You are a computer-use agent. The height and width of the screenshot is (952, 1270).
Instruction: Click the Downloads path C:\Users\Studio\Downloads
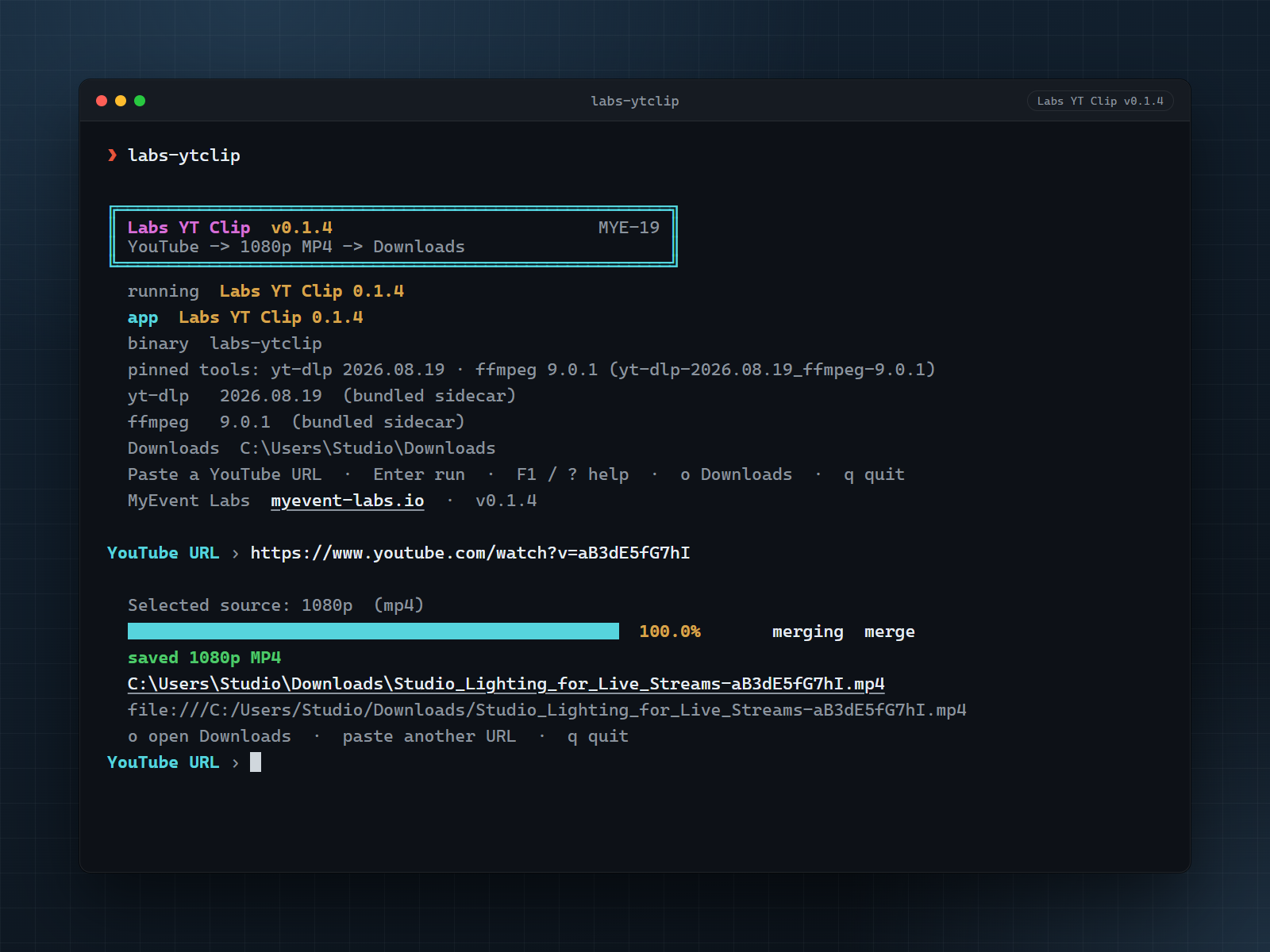point(368,448)
